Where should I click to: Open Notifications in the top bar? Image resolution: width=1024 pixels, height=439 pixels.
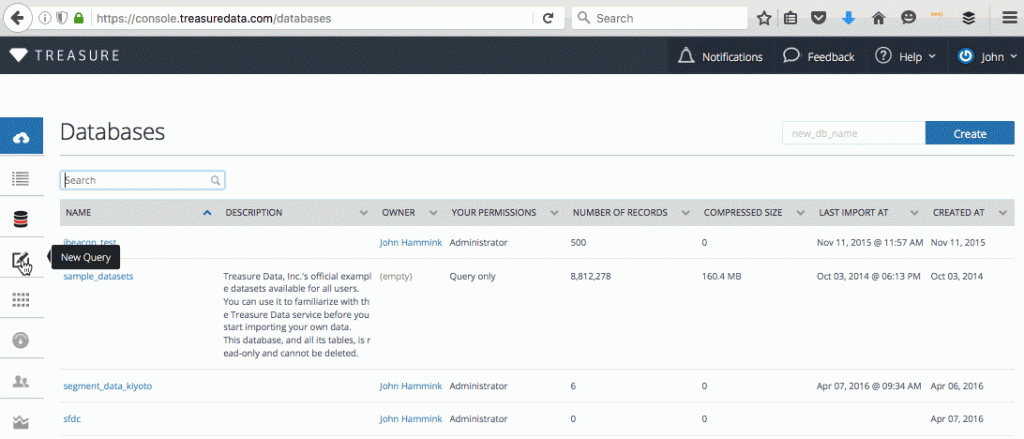click(x=720, y=57)
